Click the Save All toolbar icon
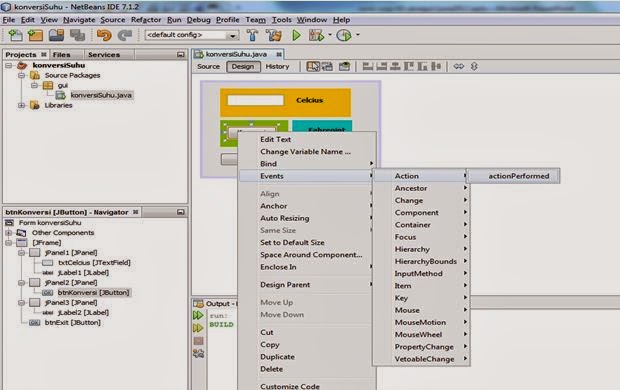The height and width of the screenshot is (390, 620). pyautogui.click(x=78, y=36)
